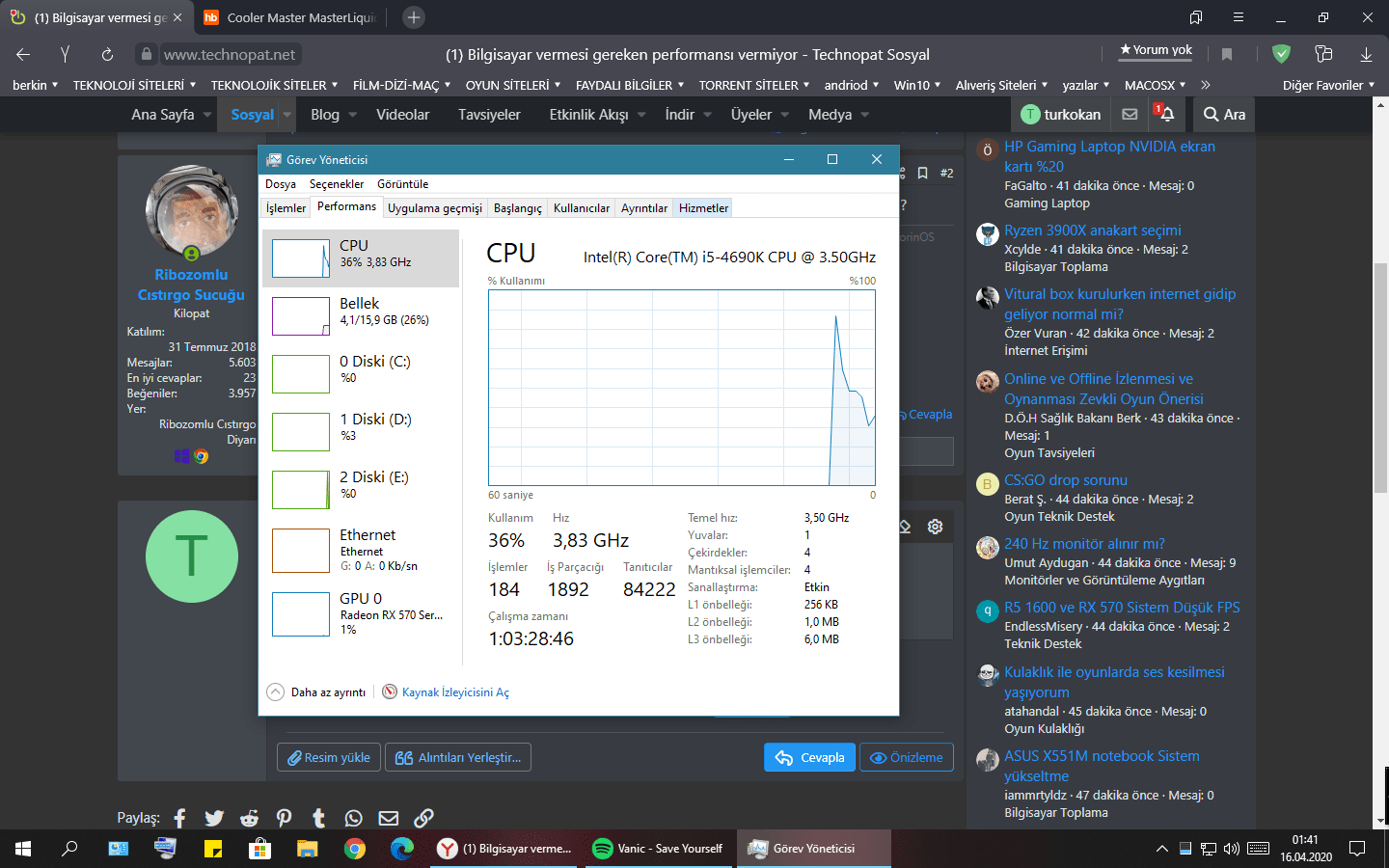The width and height of the screenshot is (1389, 868).
Task: Open taskbar search magnifier
Action: 69,849
